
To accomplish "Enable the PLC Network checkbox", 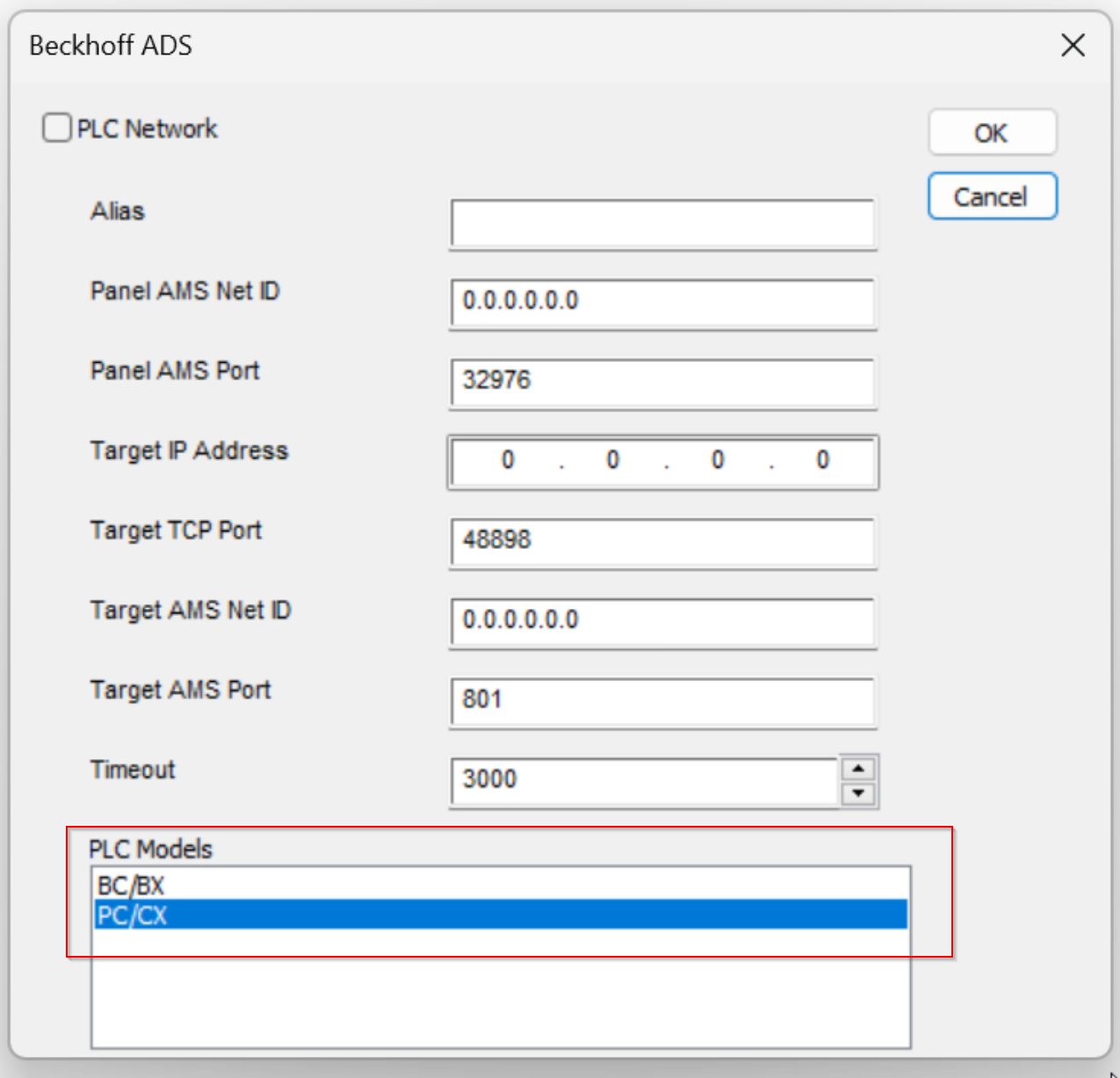I will [57, 128].
